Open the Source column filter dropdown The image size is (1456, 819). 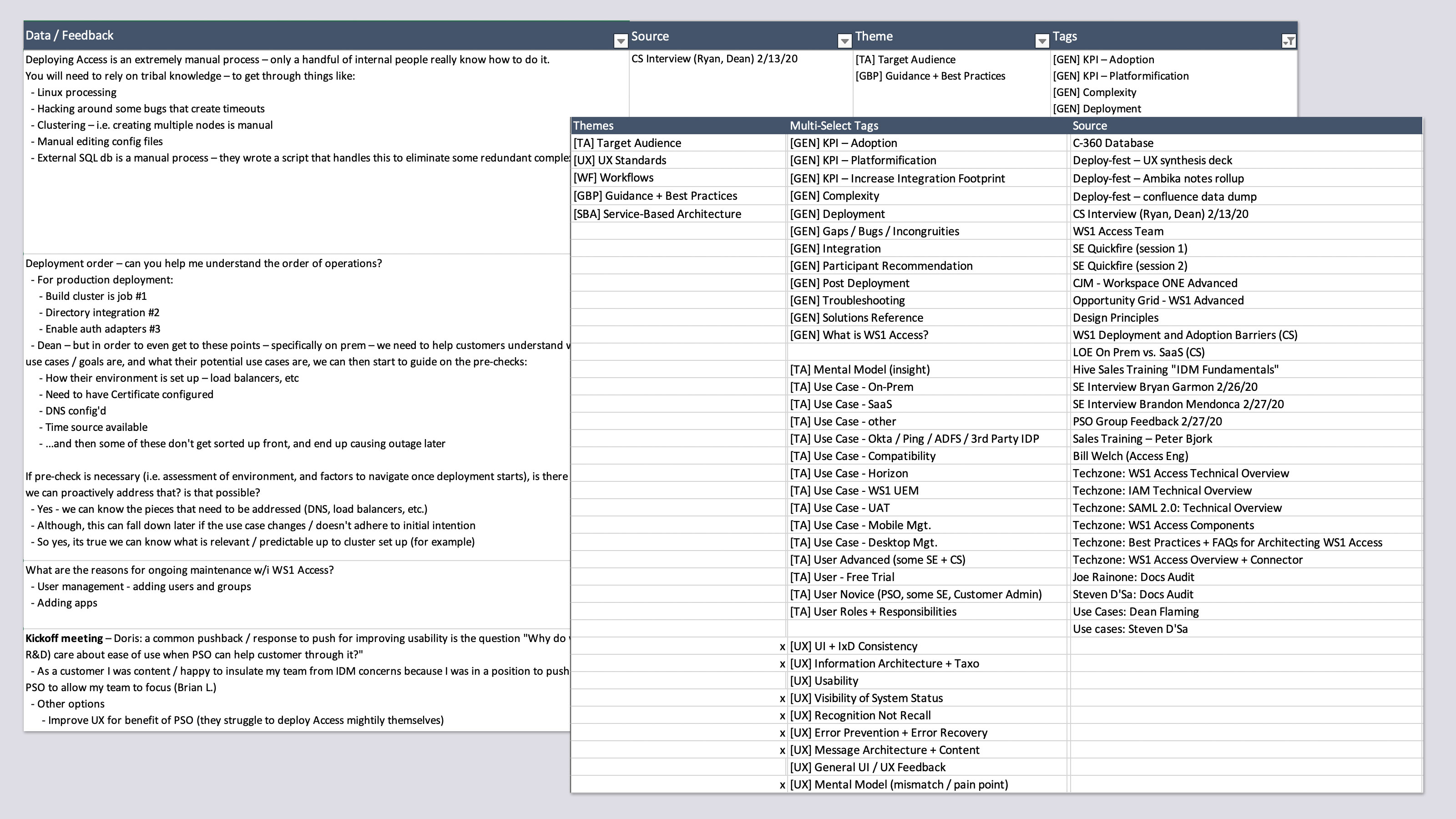844,40
